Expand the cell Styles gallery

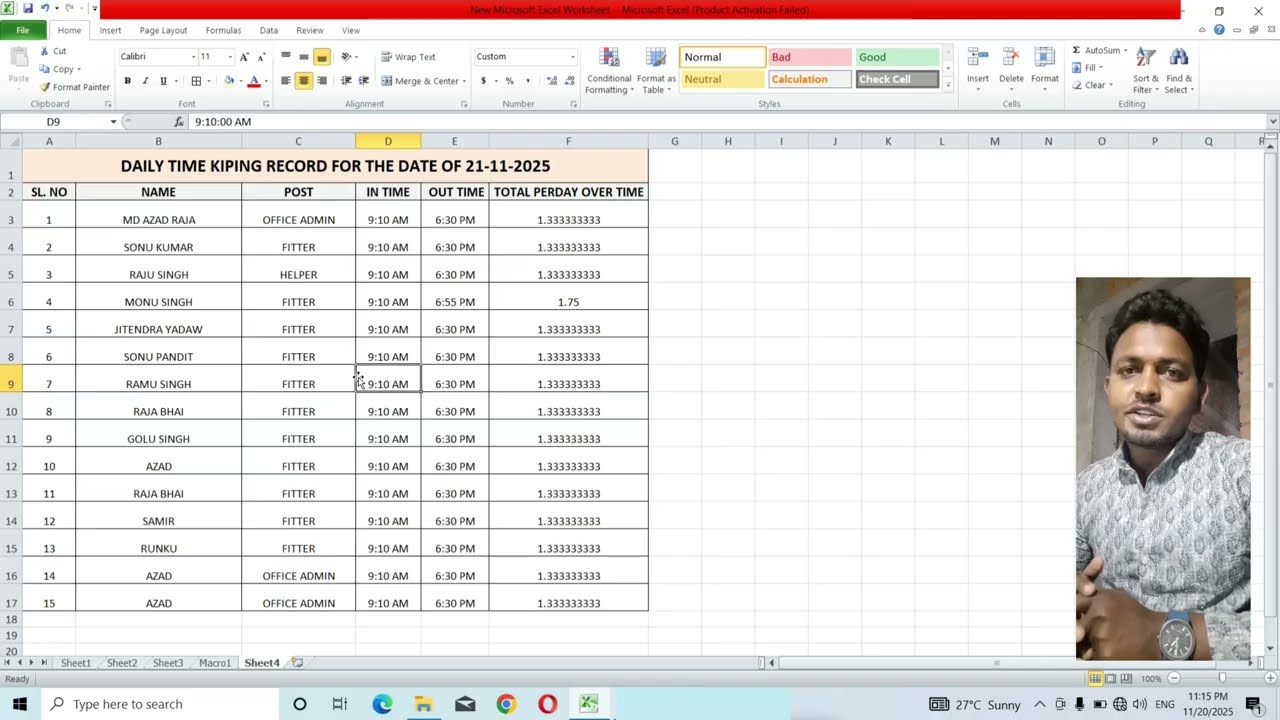tap(948, 85)
